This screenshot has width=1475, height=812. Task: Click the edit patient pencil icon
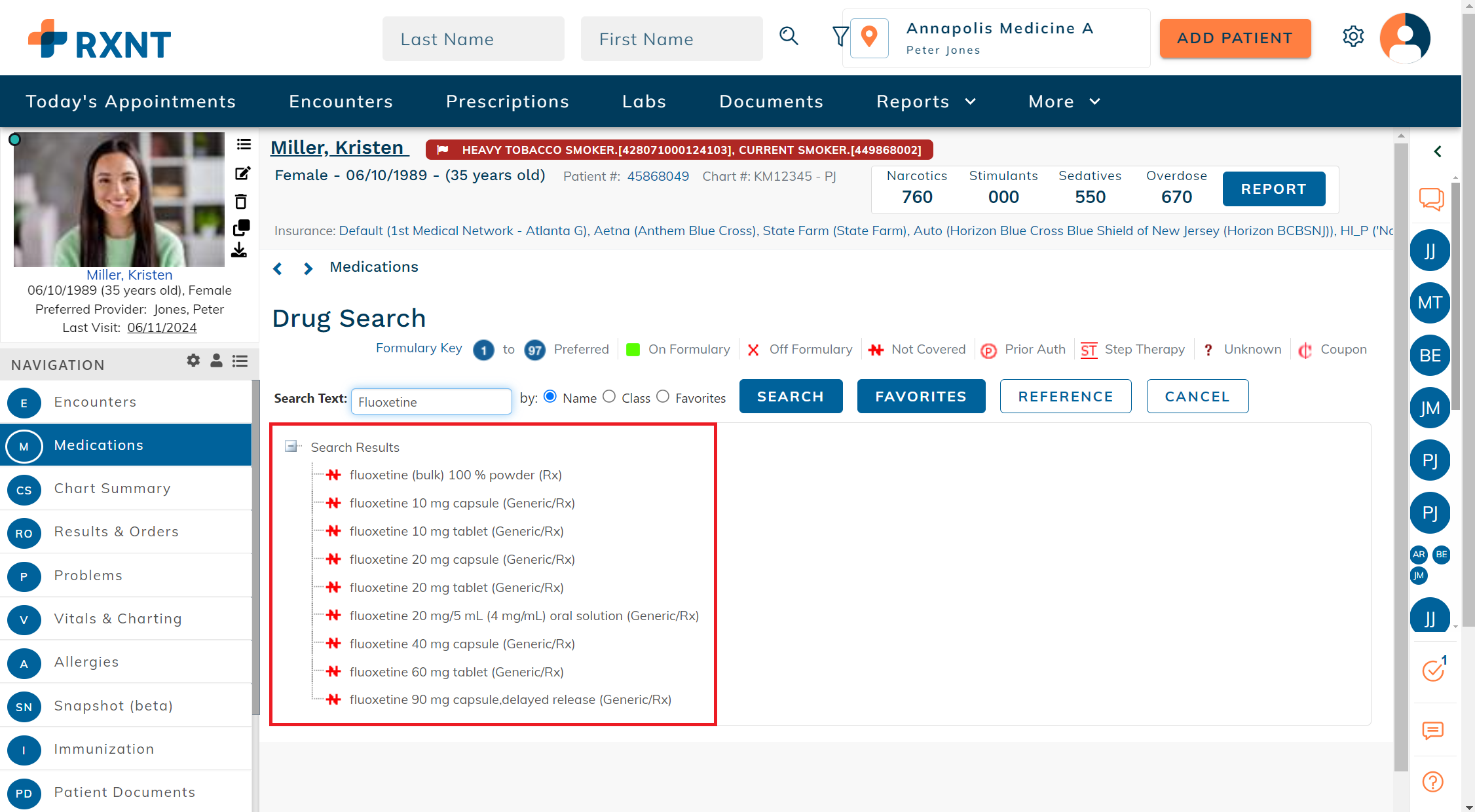[242, 174]
